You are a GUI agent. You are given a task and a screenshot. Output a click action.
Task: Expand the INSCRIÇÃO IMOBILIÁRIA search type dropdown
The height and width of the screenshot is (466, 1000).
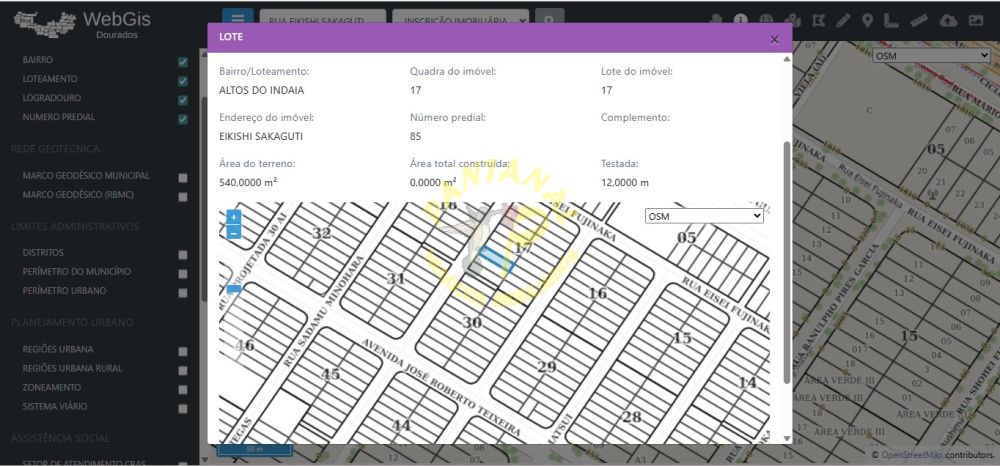point(461,19)
